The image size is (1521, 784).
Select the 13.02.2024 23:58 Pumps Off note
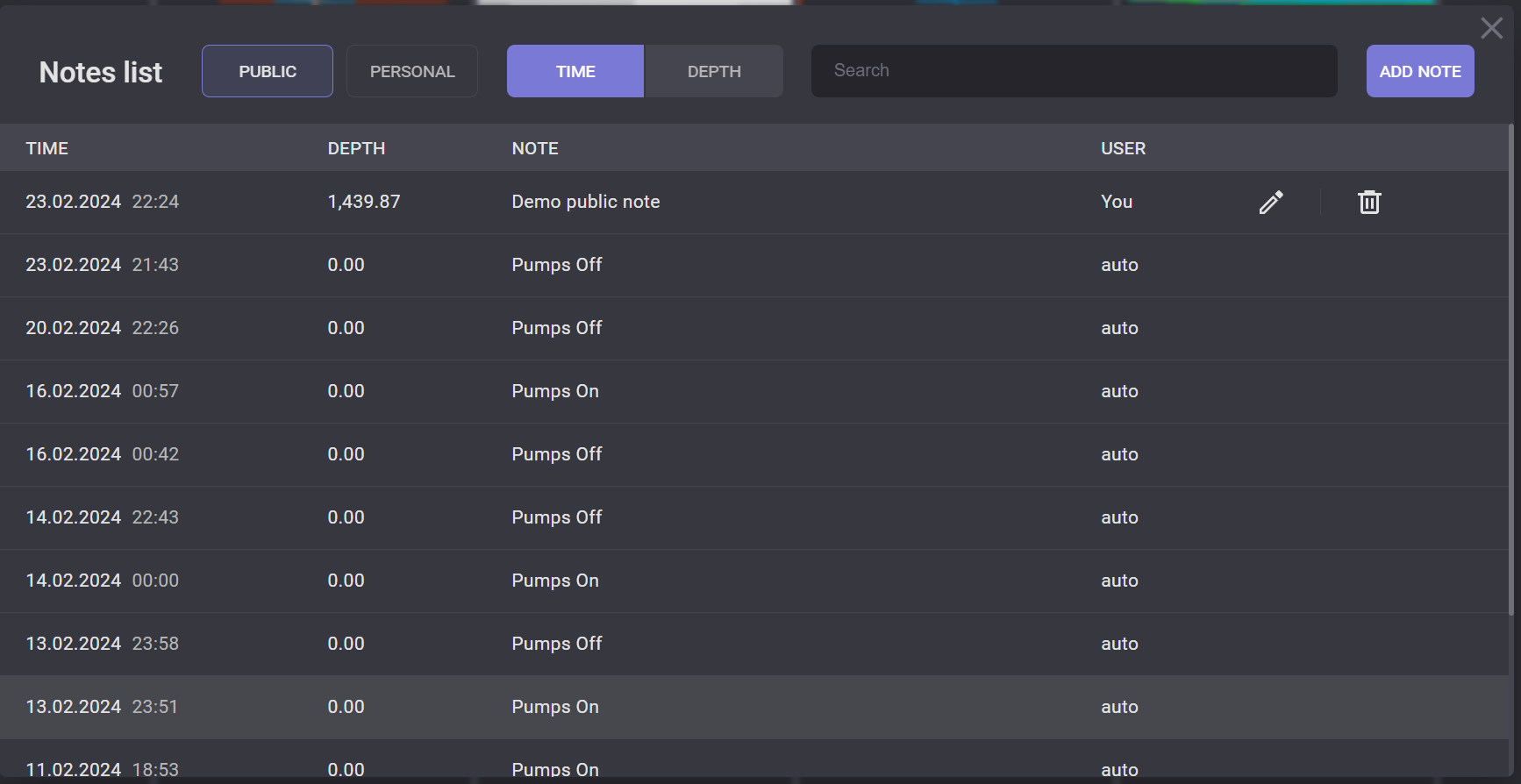556,644
